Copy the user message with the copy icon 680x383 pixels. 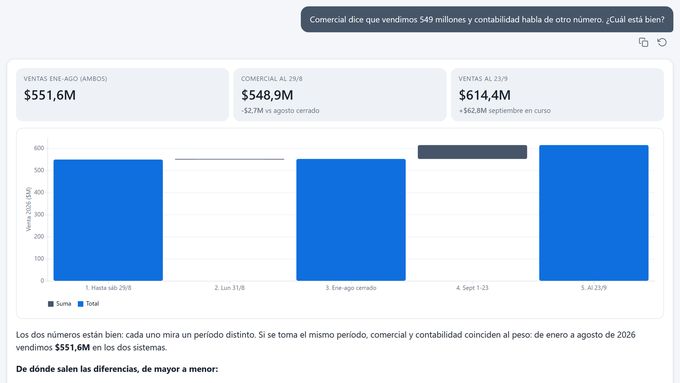click(x=643, y=42)
